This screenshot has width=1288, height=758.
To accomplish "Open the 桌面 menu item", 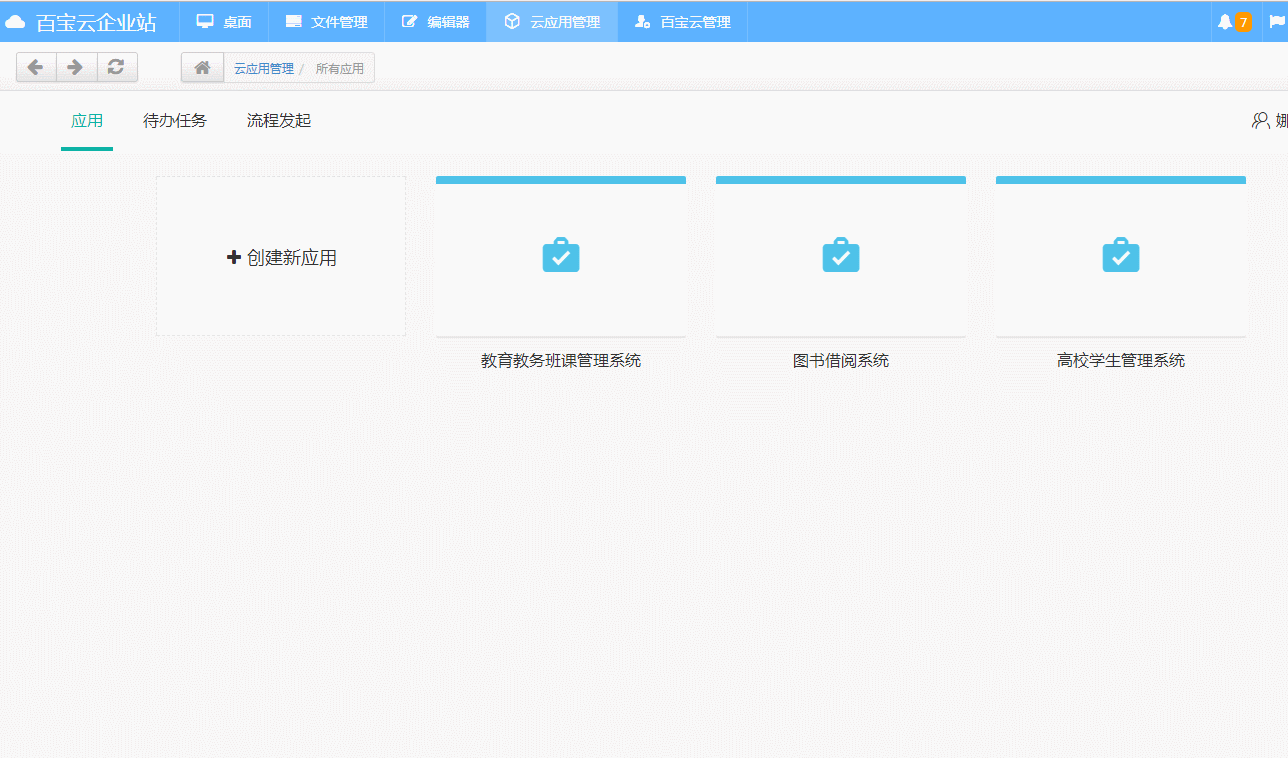I will coord(223,20).
